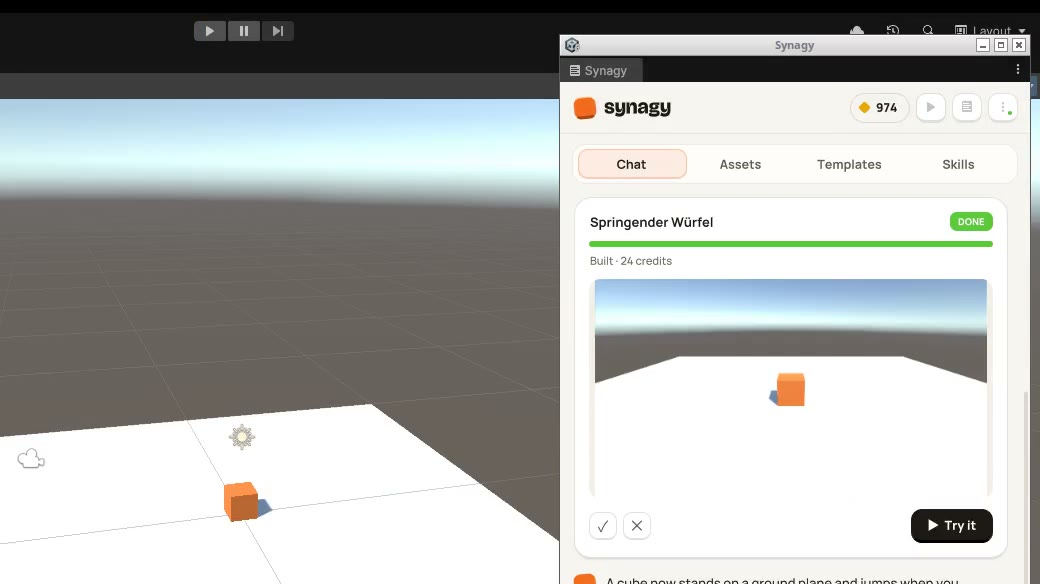Viewport: 1040px width, 584px height.
Task: Show the 974 credits balance
Action: click(879, 108)
